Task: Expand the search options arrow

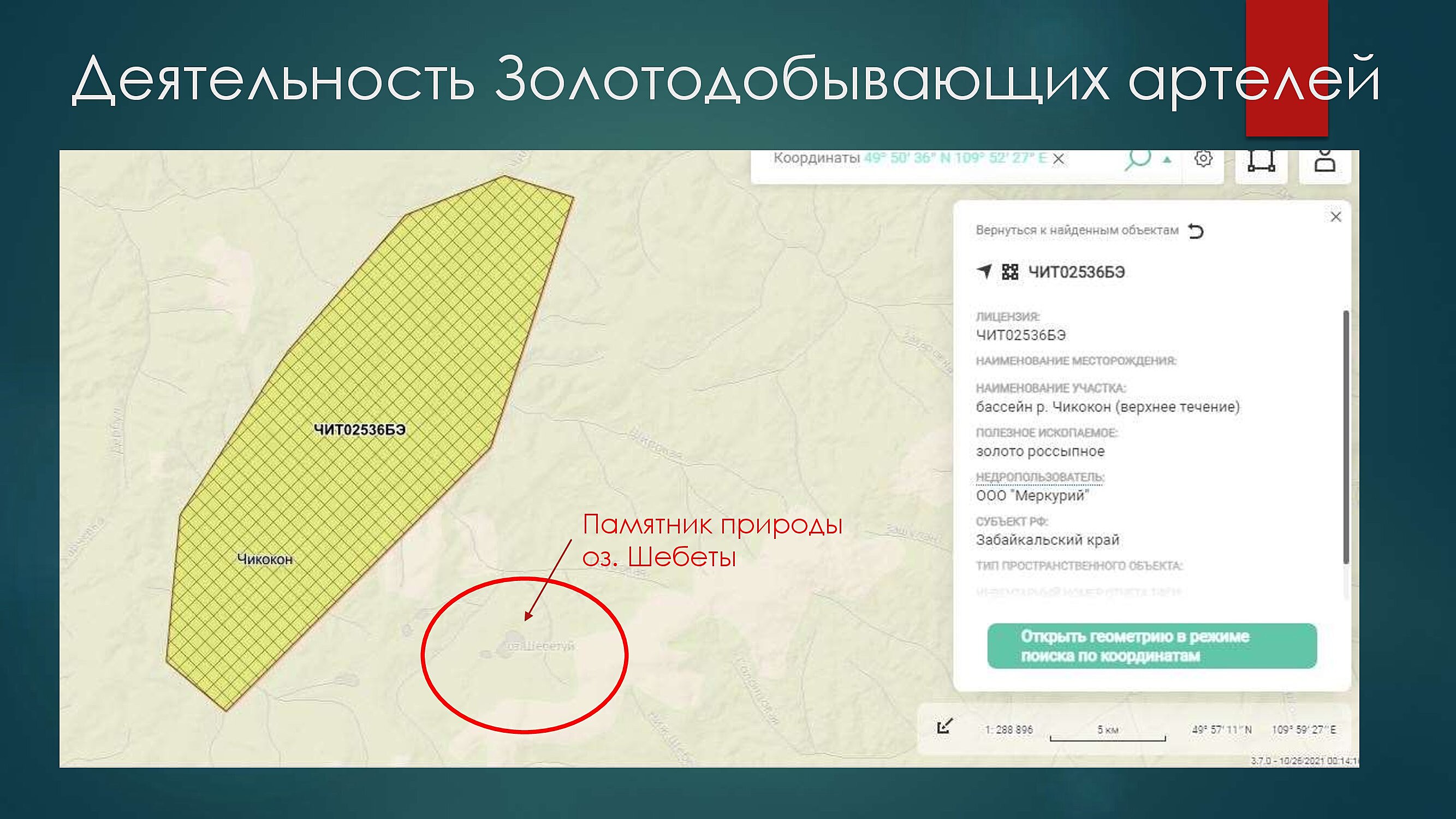Action: pos(1167,160)
